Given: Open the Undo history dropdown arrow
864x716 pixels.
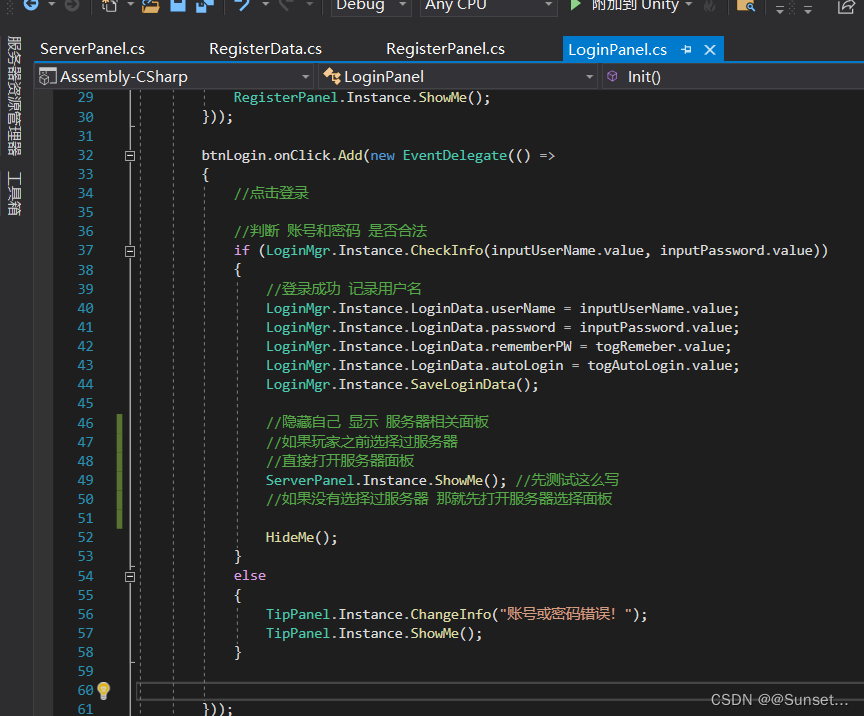Looking at the screenshot, I should (265, 4).
